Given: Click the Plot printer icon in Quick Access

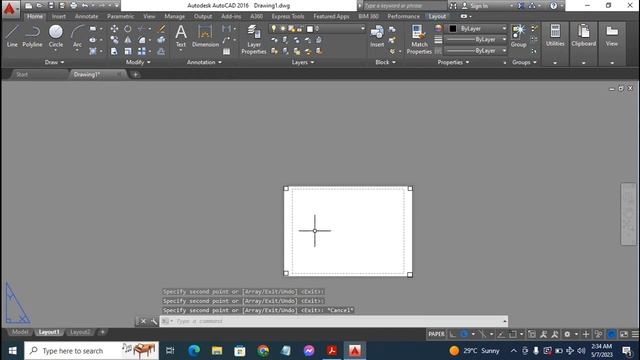Looking at the screenshot, I should (x=73, y=6).
